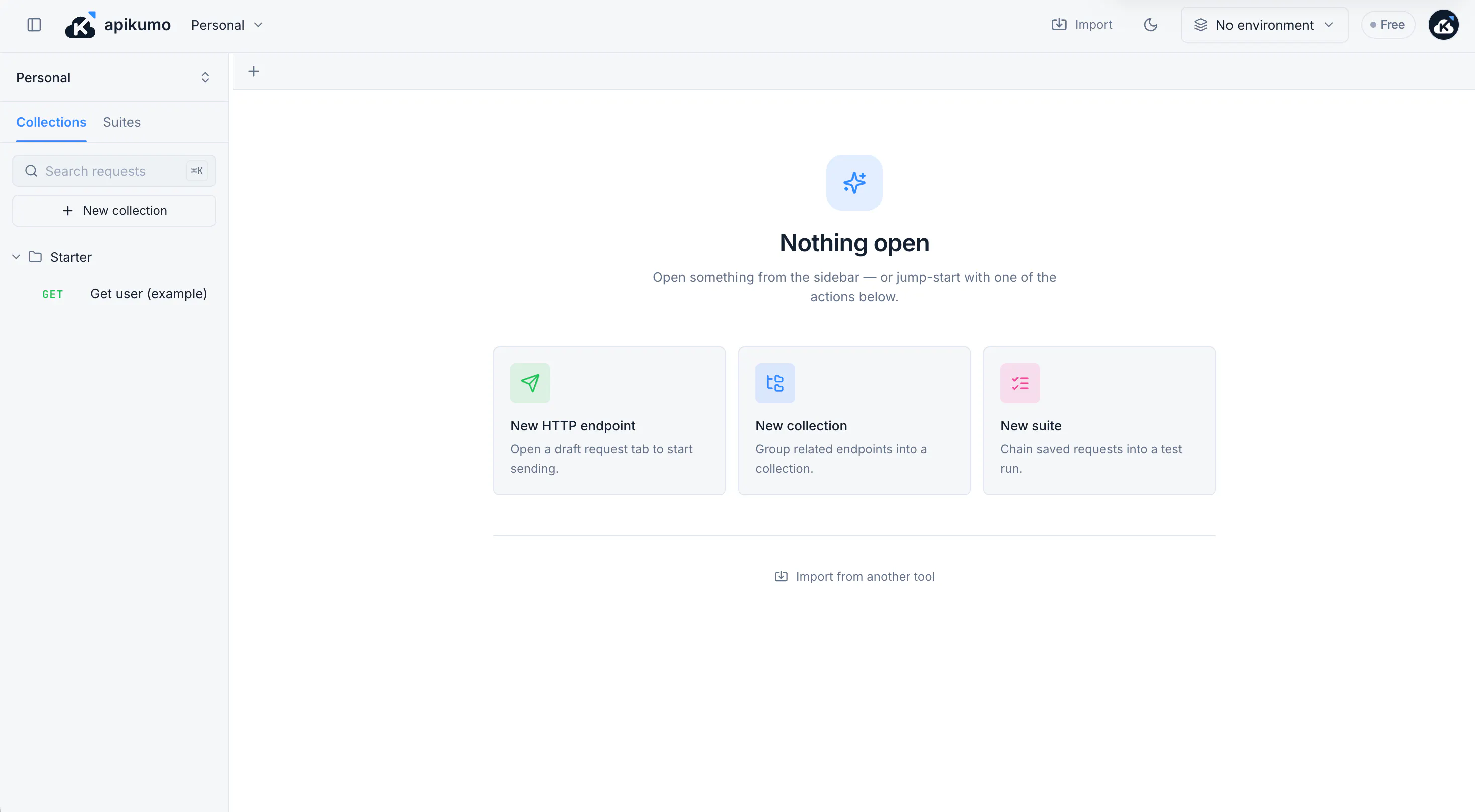Focus the Search requests field

[114, 171]
